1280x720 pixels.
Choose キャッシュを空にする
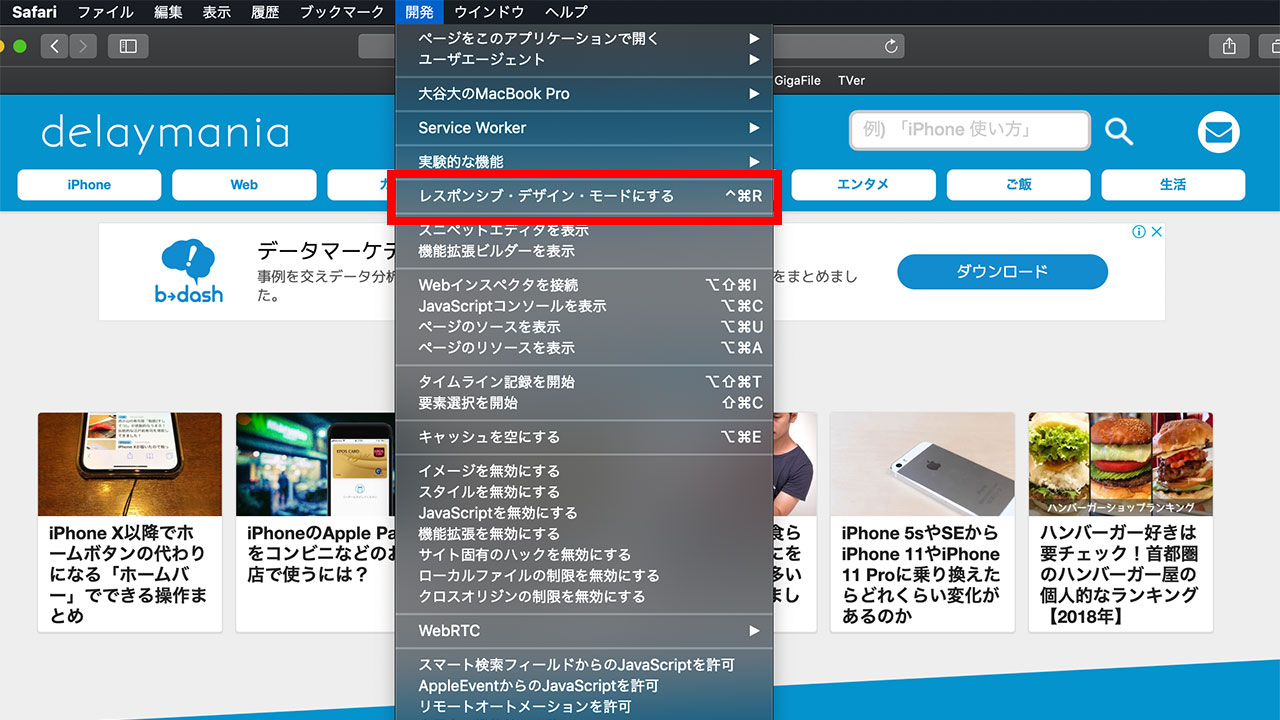pyautogui.click(x=584, y=437)
